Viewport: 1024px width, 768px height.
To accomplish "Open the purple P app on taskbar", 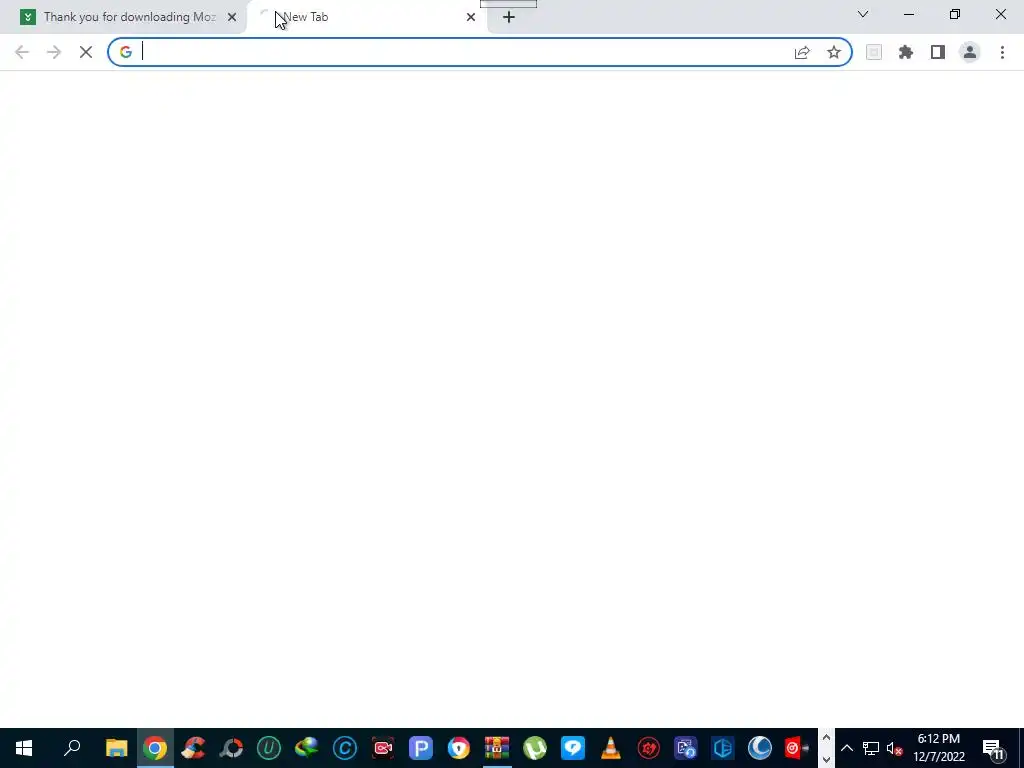I will point(421,748).
